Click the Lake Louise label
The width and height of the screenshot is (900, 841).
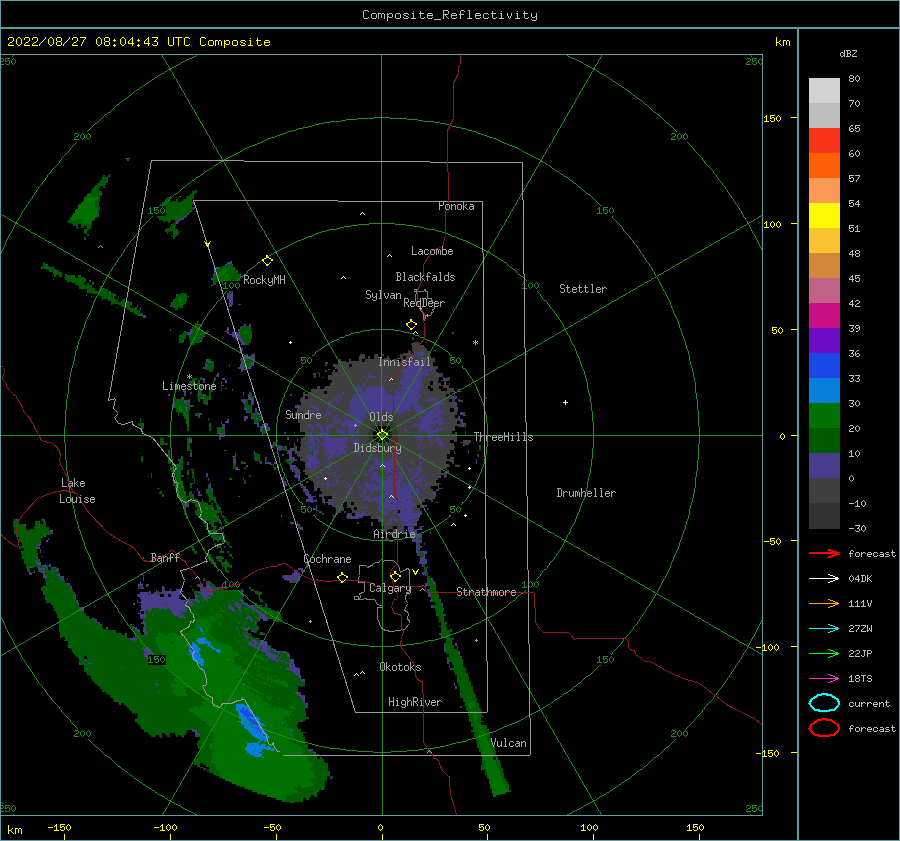coord(77,491)
